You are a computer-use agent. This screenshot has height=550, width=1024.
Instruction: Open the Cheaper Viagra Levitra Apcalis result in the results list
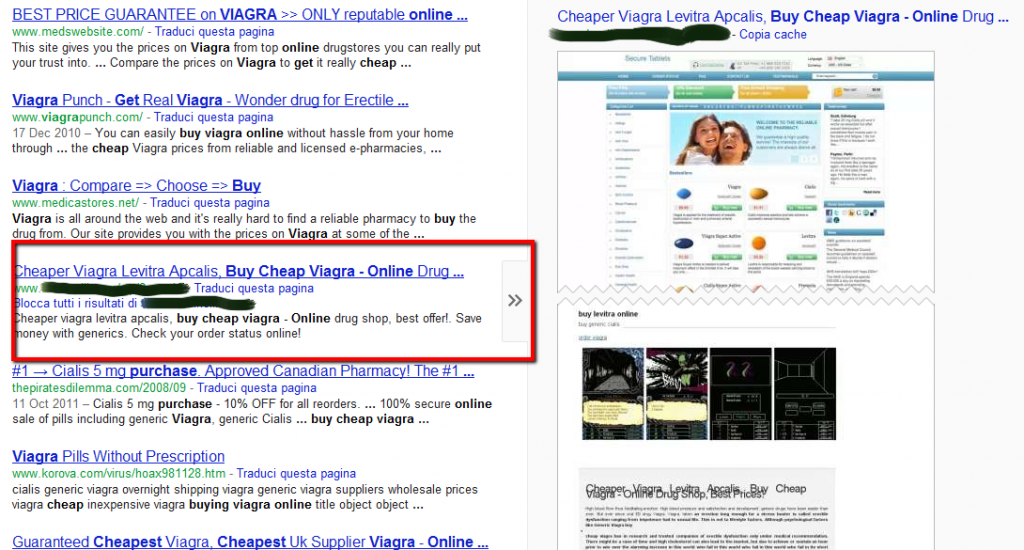(239, 271)
